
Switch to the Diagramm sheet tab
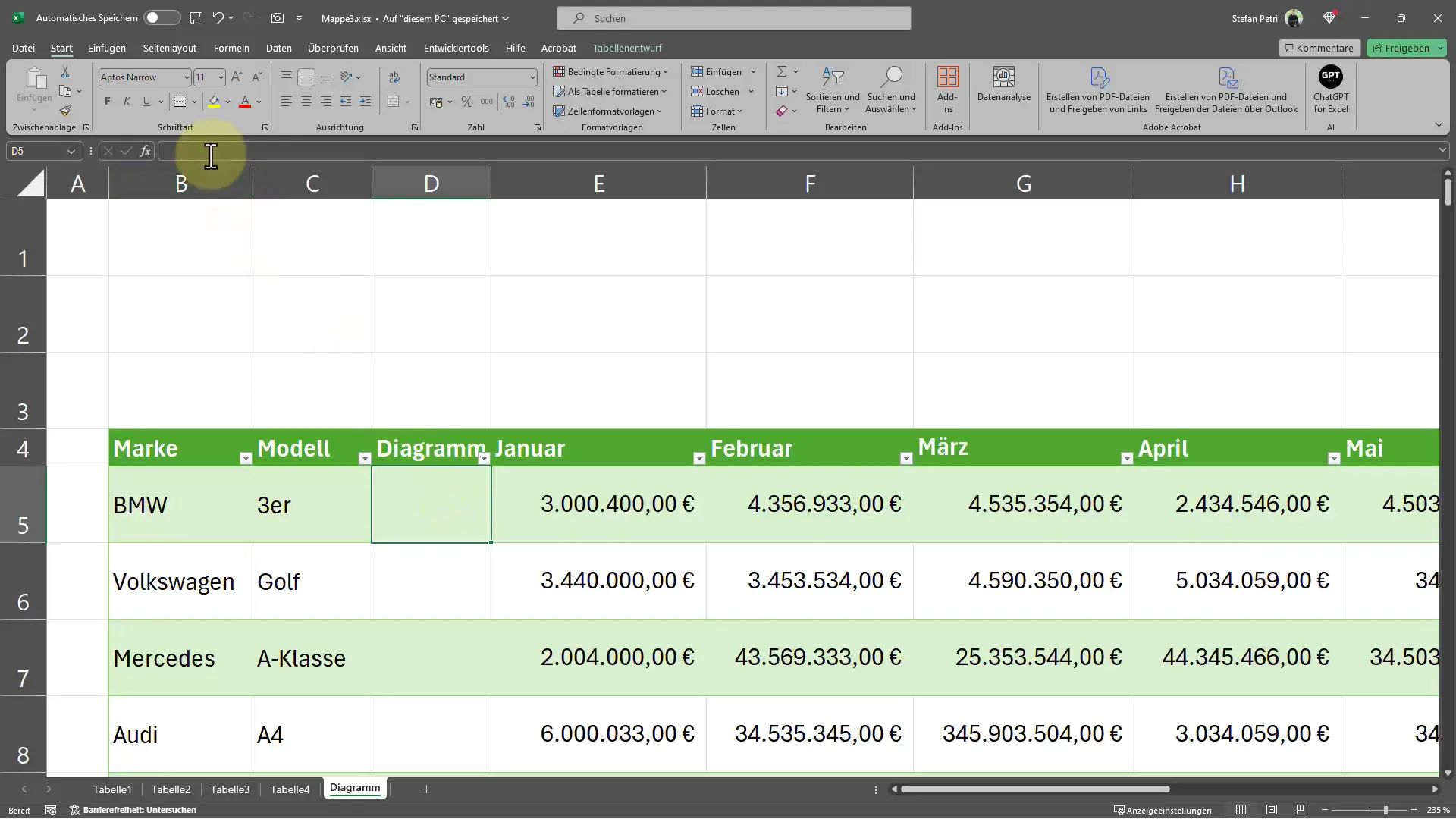pos(356,789)
